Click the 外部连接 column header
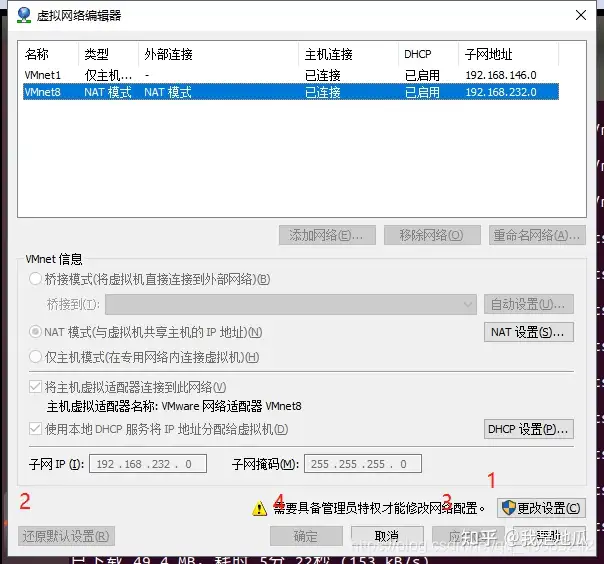 [x=218, y=54]
